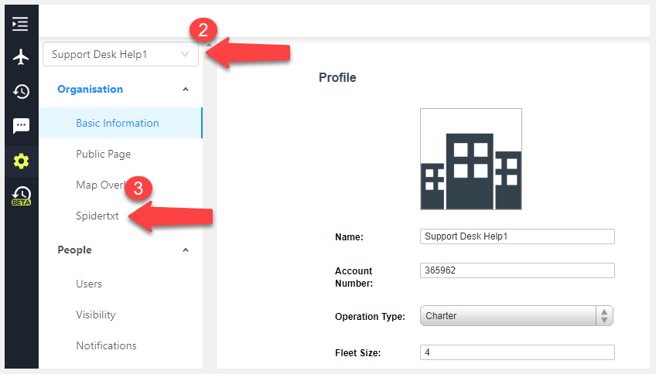Toggle the sidebar menu hamburger icon
Viewport: 656px width, 374px height.
tap(20, 24)
